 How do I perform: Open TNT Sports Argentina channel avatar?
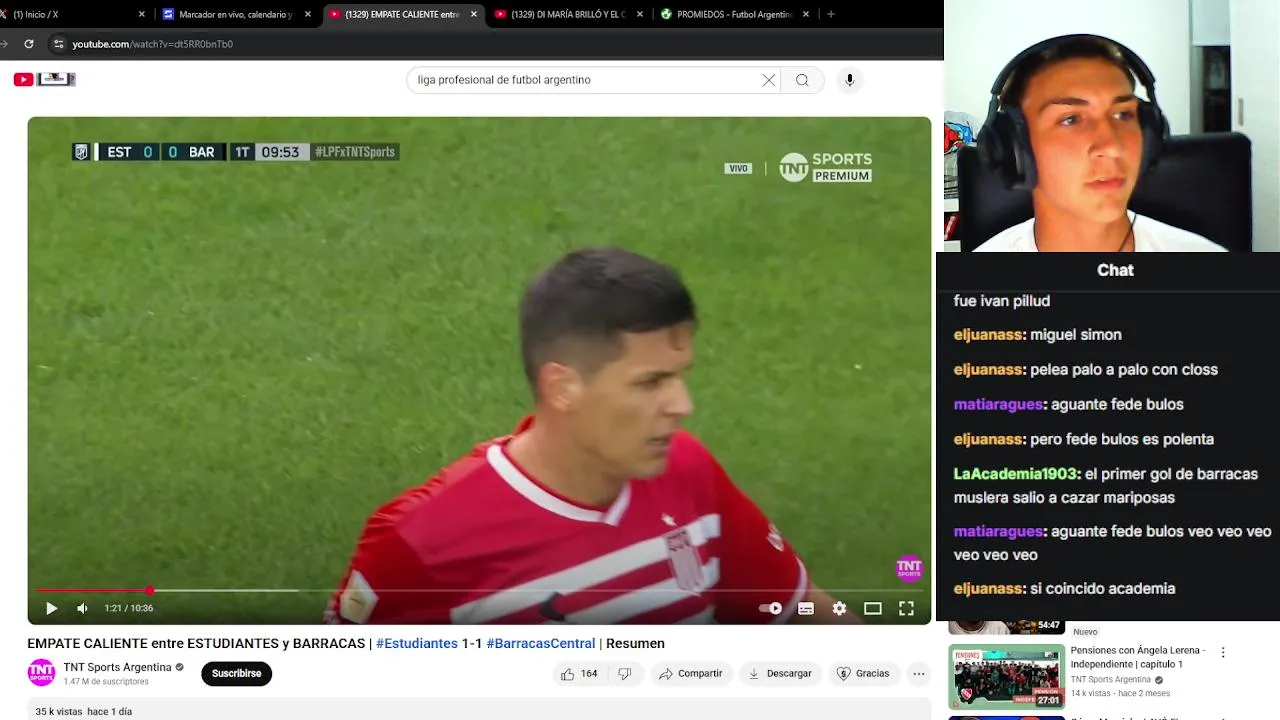pyautogui.click(x=41, y=673)
